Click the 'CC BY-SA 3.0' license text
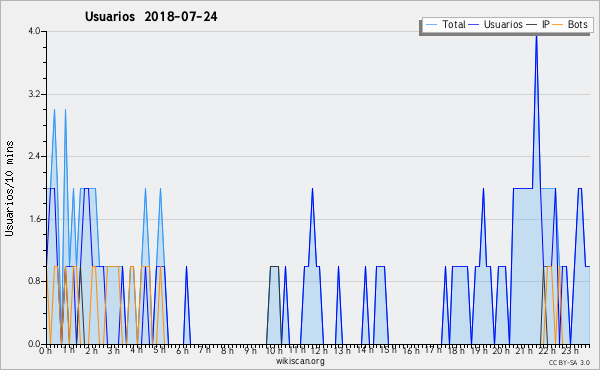Viewport: 600px width, 370px height. 569,363
